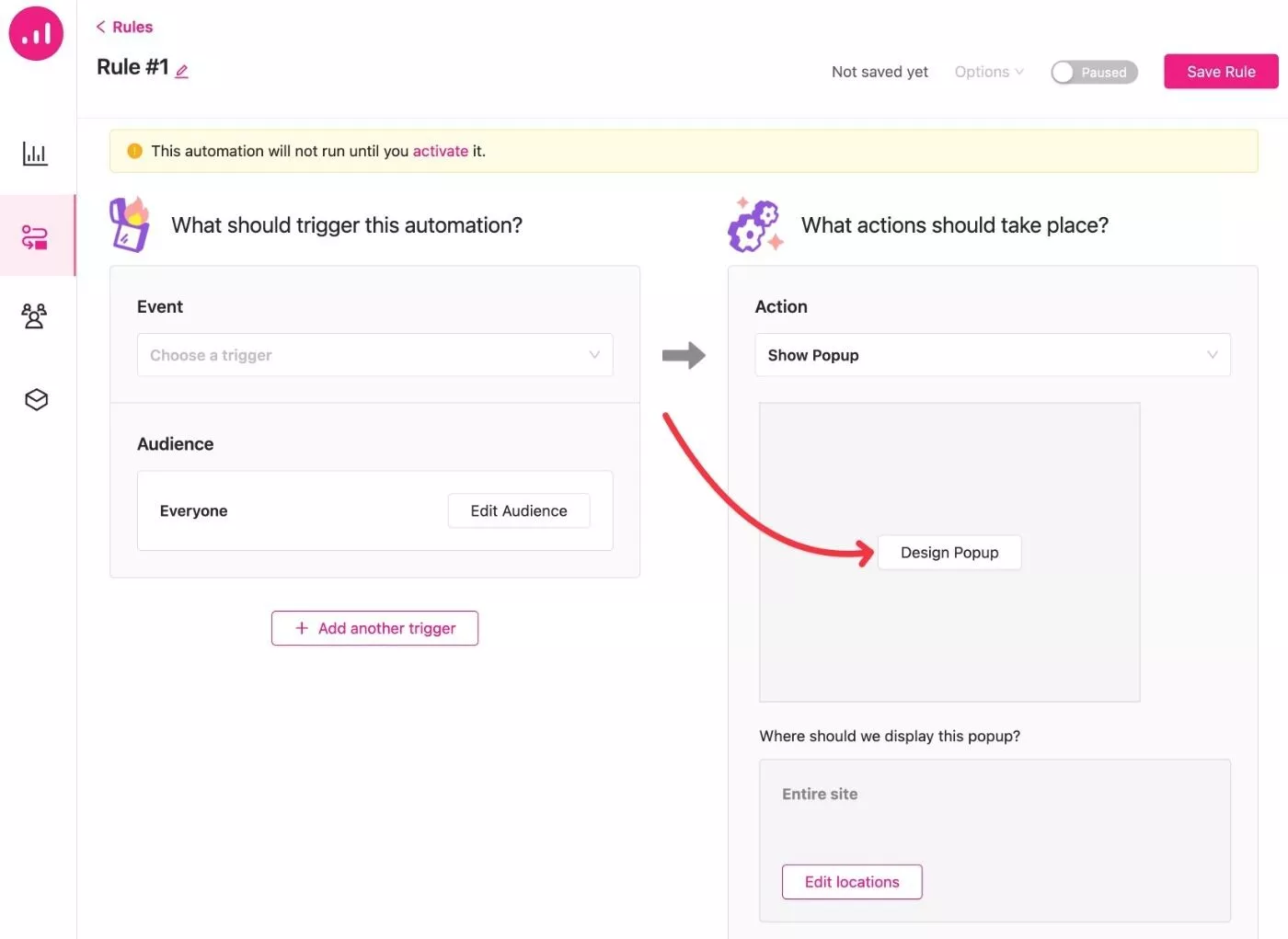This screenshot has width=1288, height=939.
Task: Open the analytics bar chart sidebar icon
Action: point(35,154)
